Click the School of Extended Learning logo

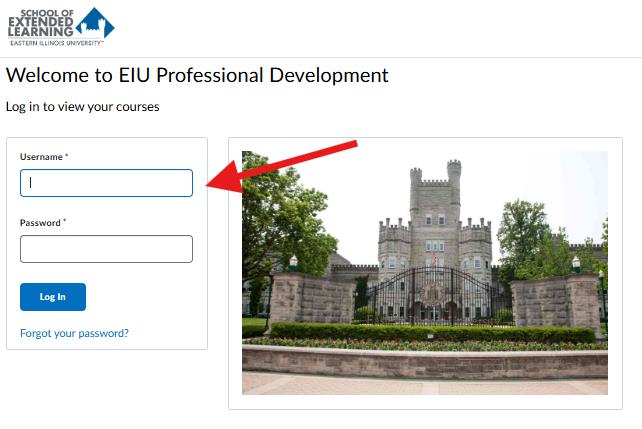tap(61, 27)
